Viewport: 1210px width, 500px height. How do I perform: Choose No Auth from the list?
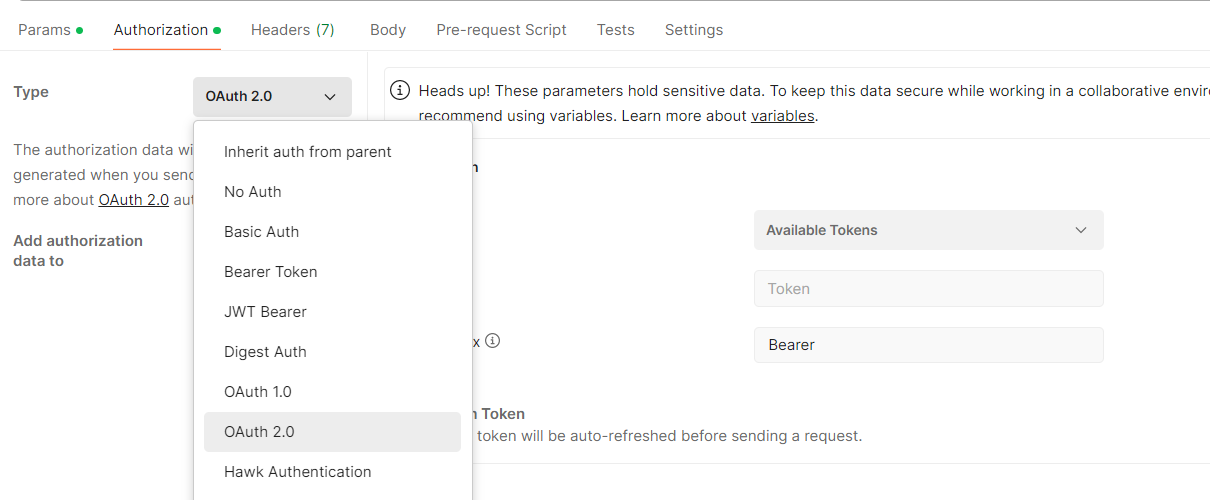pyautogui.click(x=253, y=192)
